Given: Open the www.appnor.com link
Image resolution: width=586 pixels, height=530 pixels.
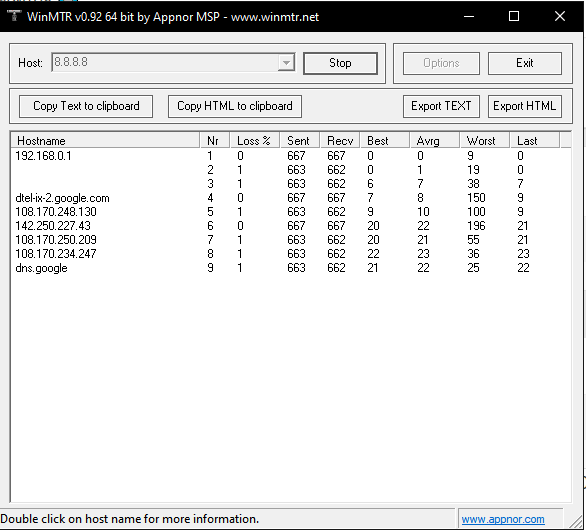Looking at the screenshot, I should click(503, 519).
